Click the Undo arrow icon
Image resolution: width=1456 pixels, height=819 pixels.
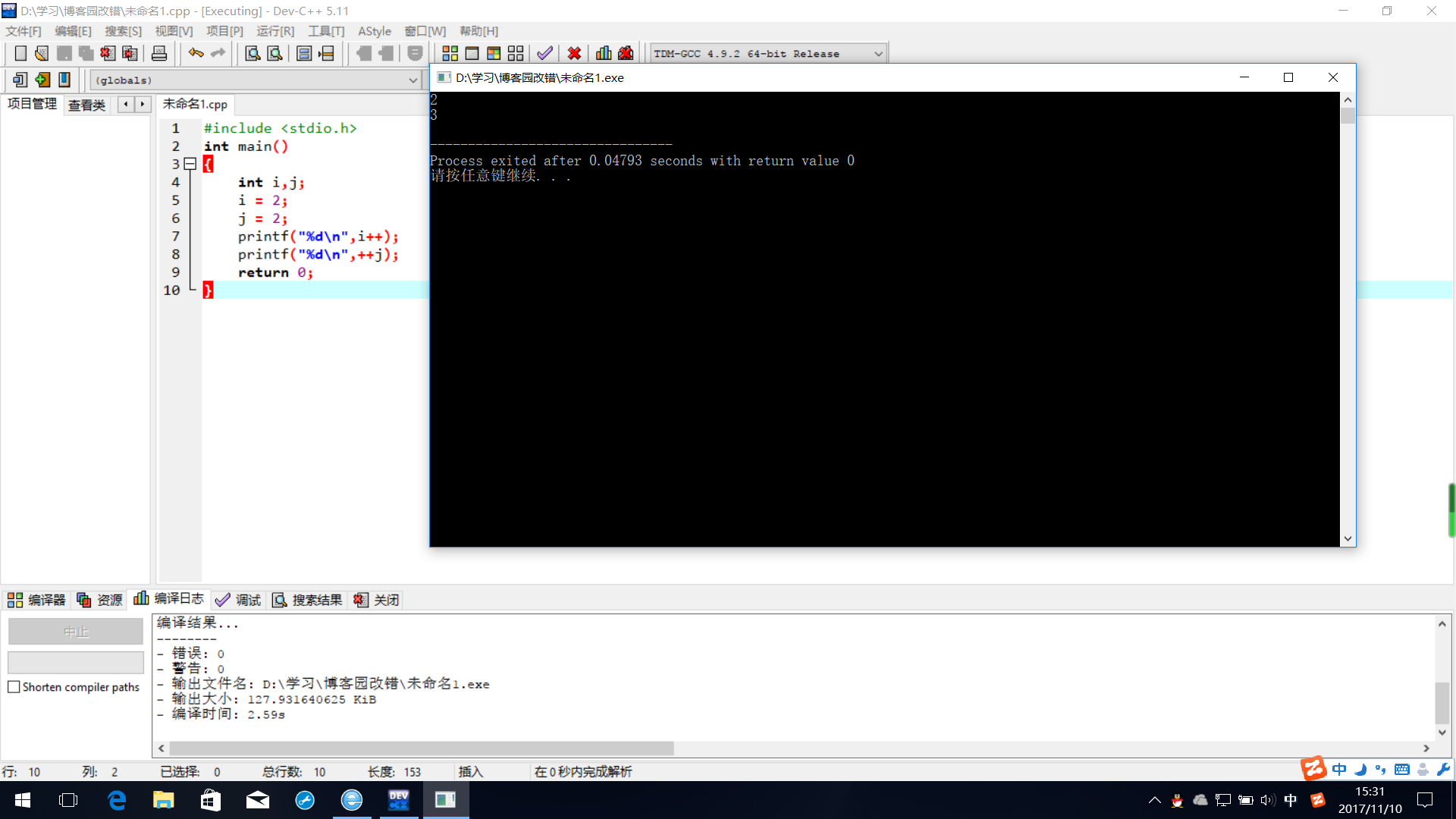coord(196,53)
